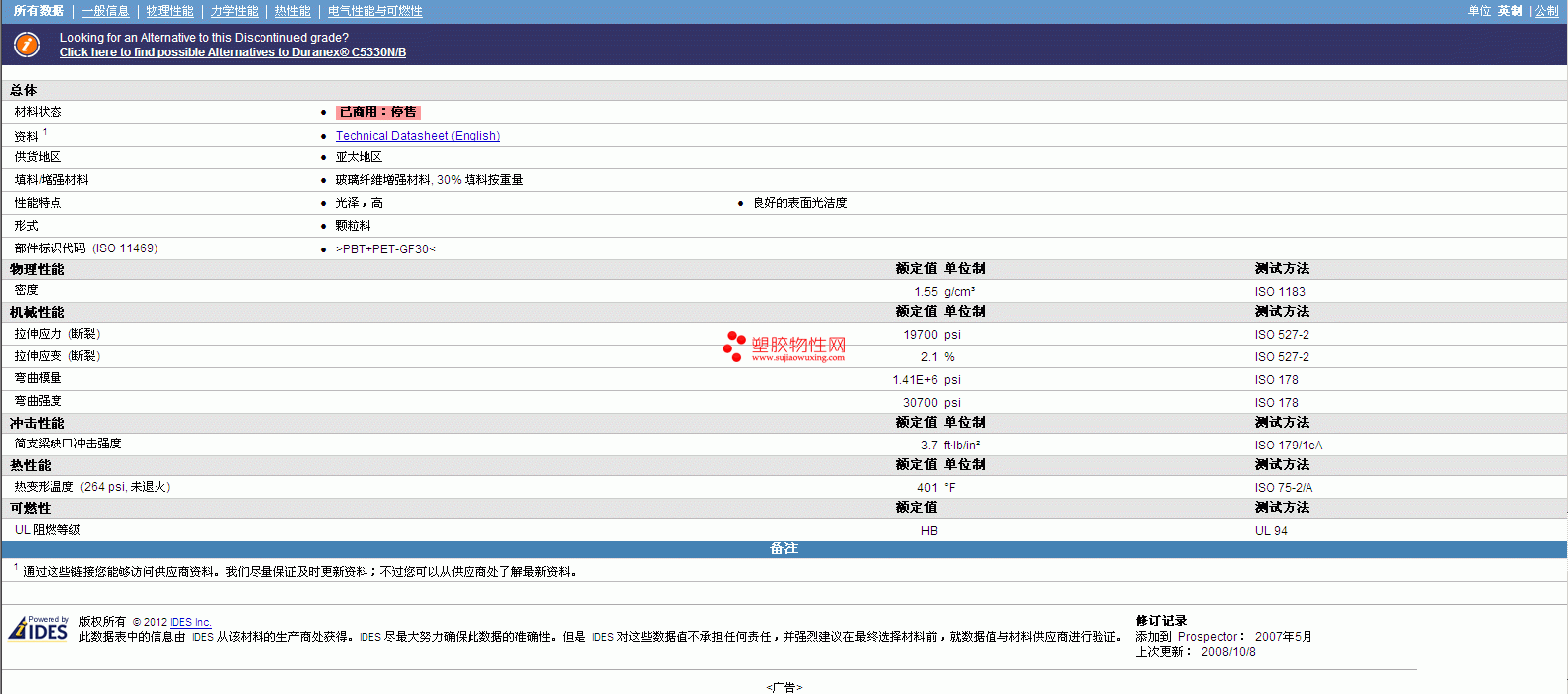Click link to find Duranex C5330N/B alternatives
1568x694 pixels.
point(233,52)
